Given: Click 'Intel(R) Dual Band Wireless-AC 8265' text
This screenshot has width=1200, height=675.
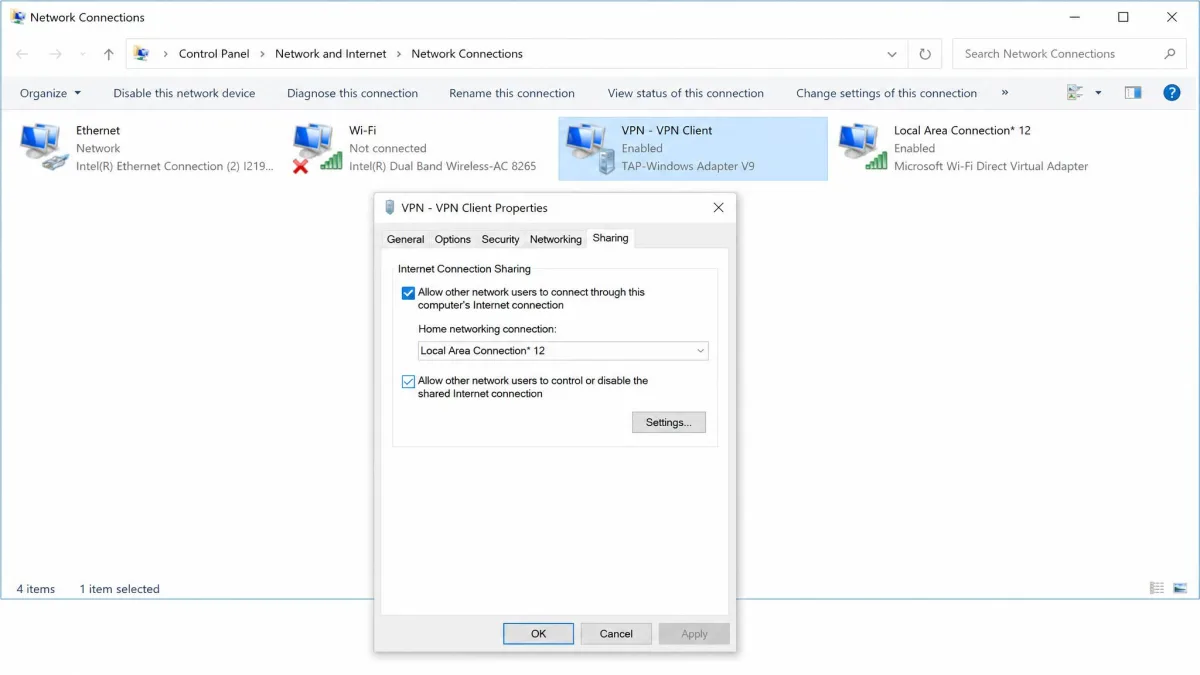Looking at the screenshot, I should (442, 166).
